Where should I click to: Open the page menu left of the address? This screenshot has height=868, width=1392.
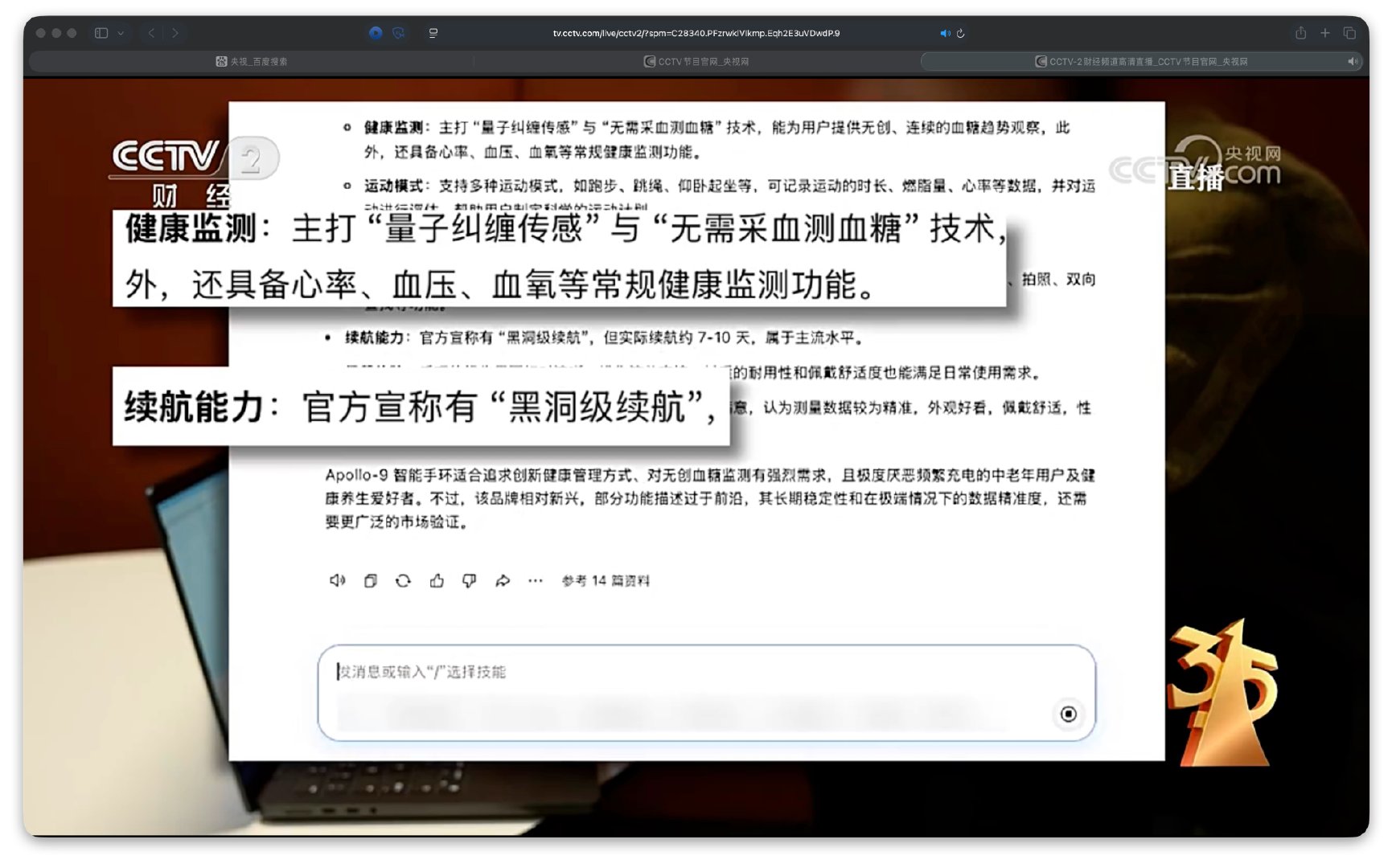coord(433,33)
